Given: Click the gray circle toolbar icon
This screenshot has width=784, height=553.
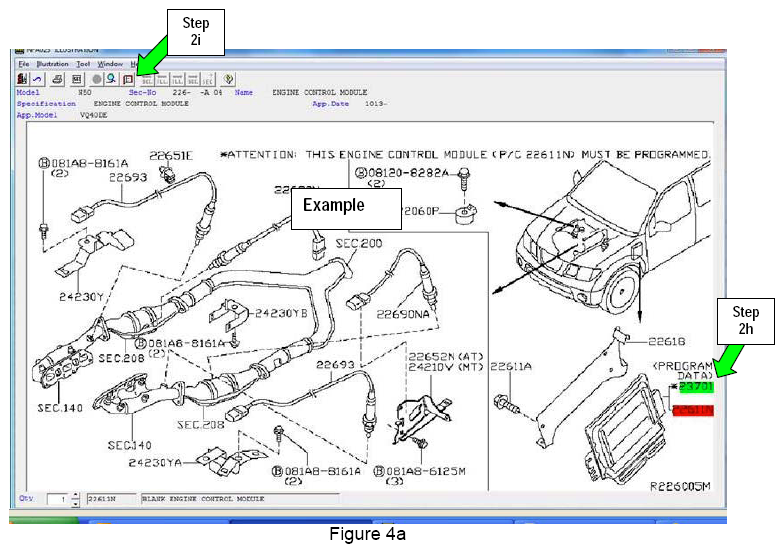Looking at the screenshot, I should [x=97, y=78].
